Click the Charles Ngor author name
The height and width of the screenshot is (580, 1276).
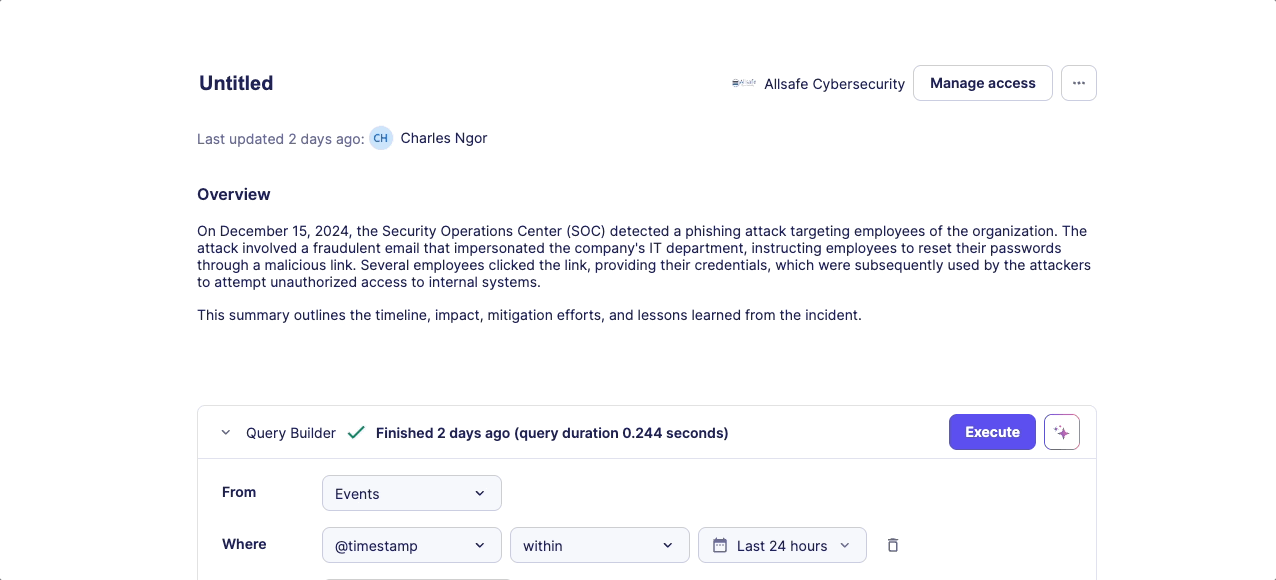point(444,138)
